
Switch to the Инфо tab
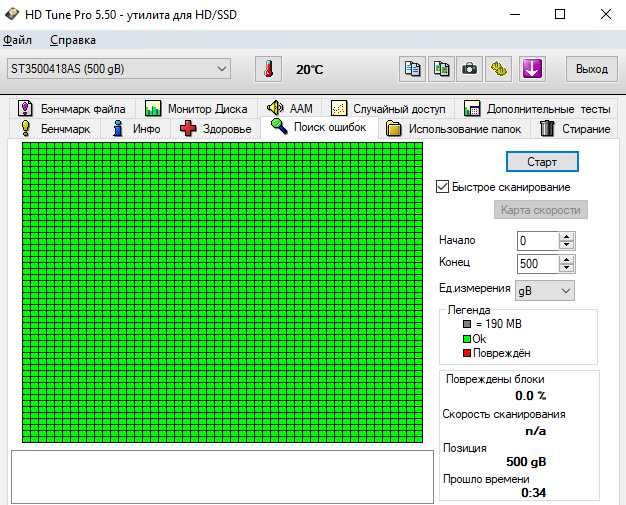(137, 129)
